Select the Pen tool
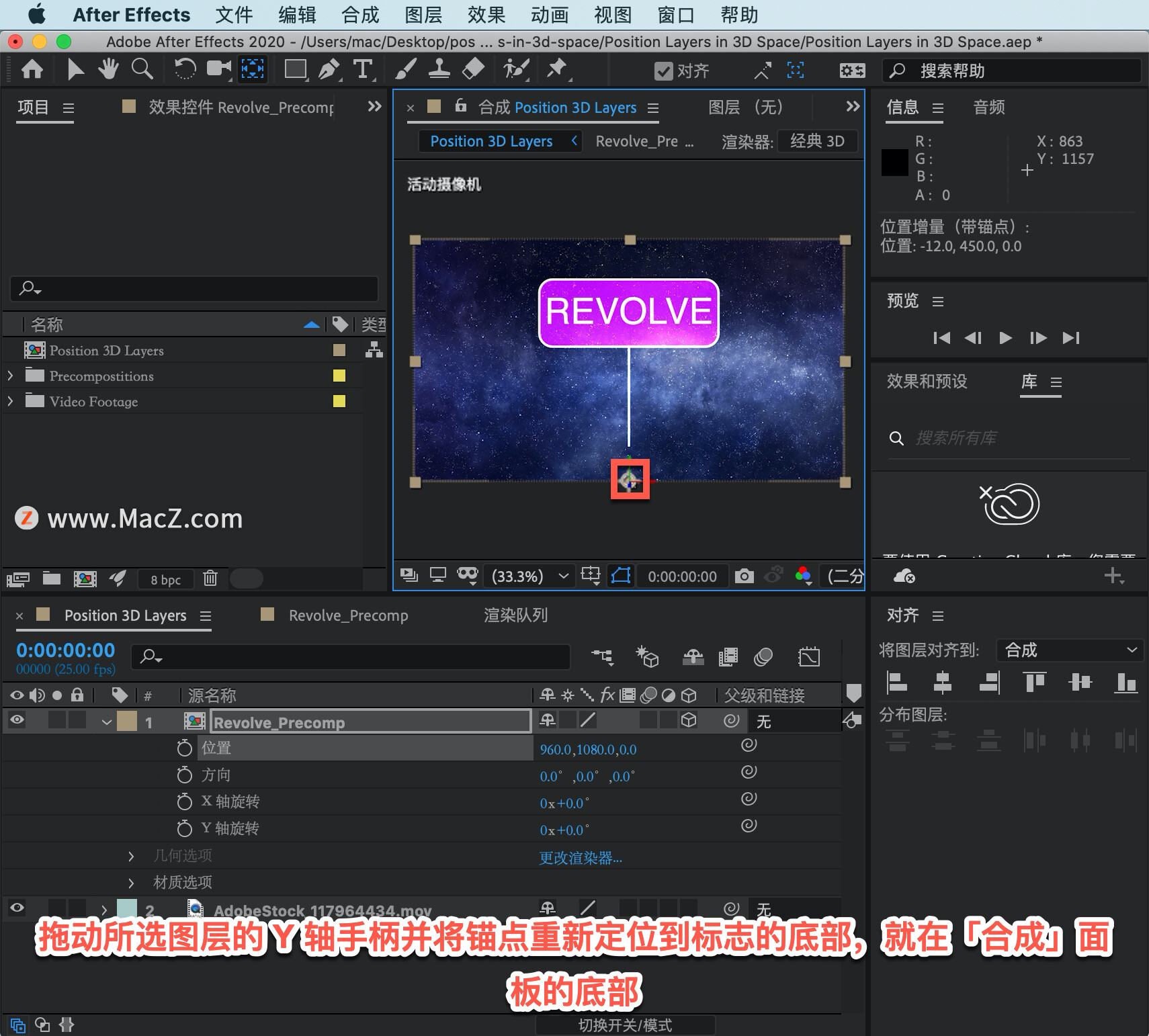 coord(329,69)
